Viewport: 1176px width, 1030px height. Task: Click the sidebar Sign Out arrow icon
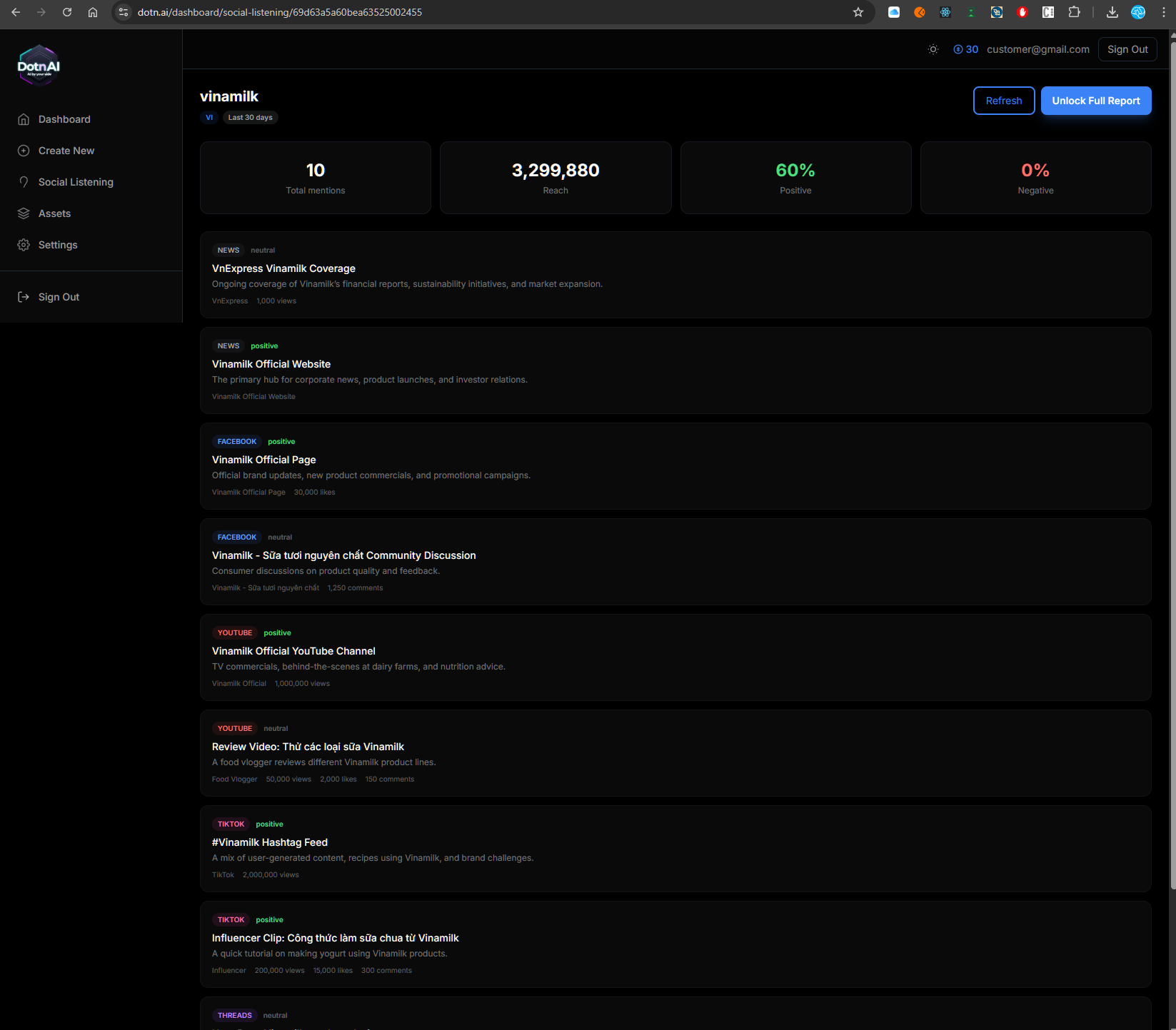[x=24, y=297]
